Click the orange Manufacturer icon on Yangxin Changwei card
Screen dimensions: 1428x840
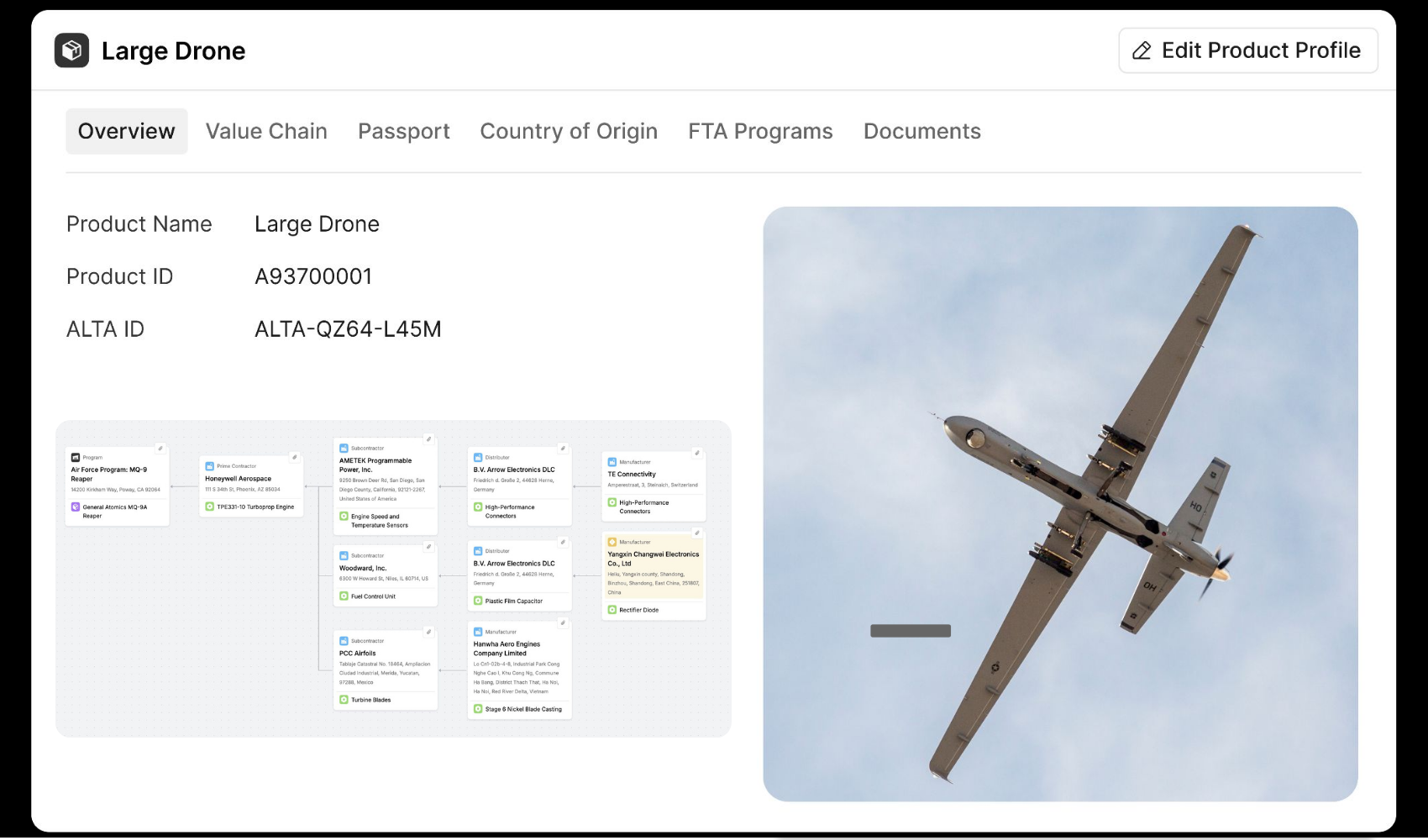(x=612, y=542)
